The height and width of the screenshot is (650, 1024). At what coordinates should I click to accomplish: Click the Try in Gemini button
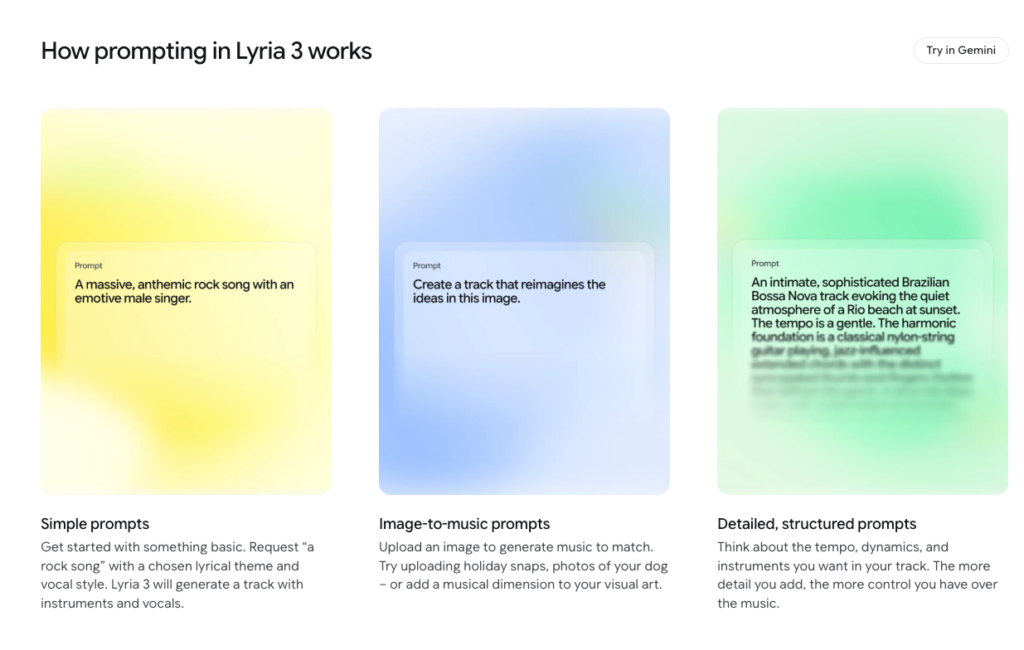tap(960, 50)
